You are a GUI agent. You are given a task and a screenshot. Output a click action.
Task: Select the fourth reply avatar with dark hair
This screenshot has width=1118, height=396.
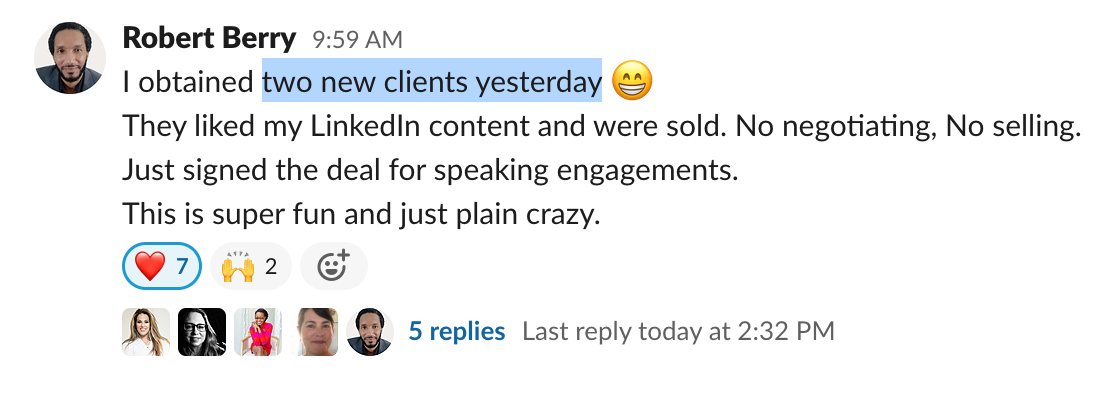point(314,332)
